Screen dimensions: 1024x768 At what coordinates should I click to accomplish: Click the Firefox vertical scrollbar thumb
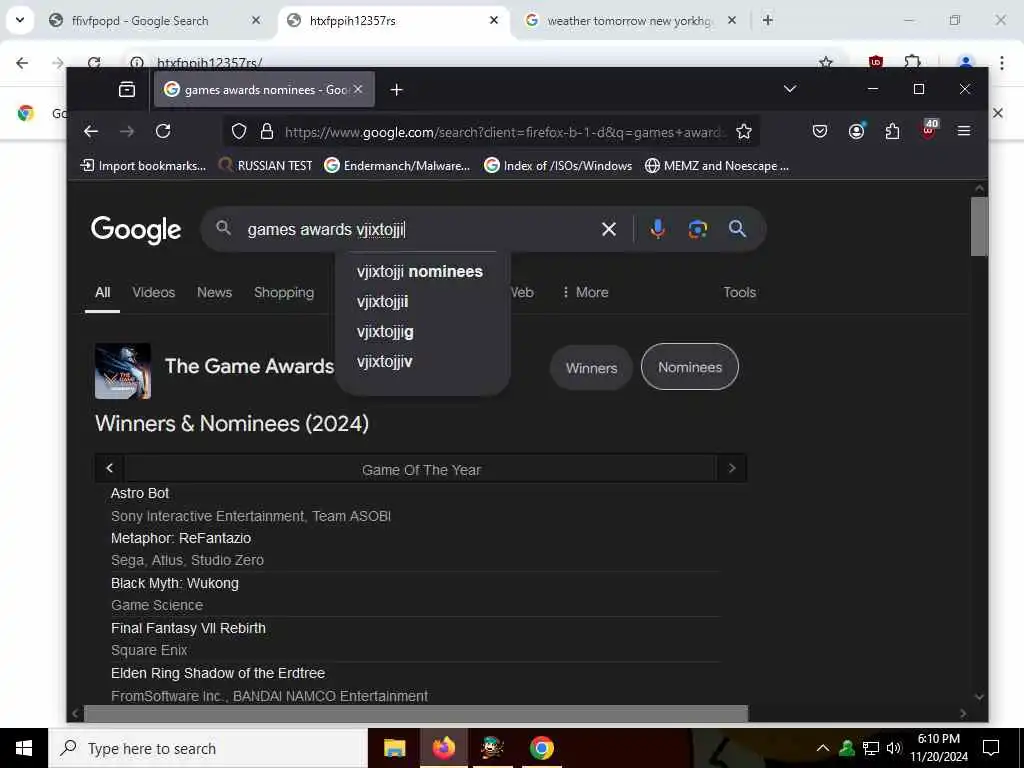[x=978, y=226]
